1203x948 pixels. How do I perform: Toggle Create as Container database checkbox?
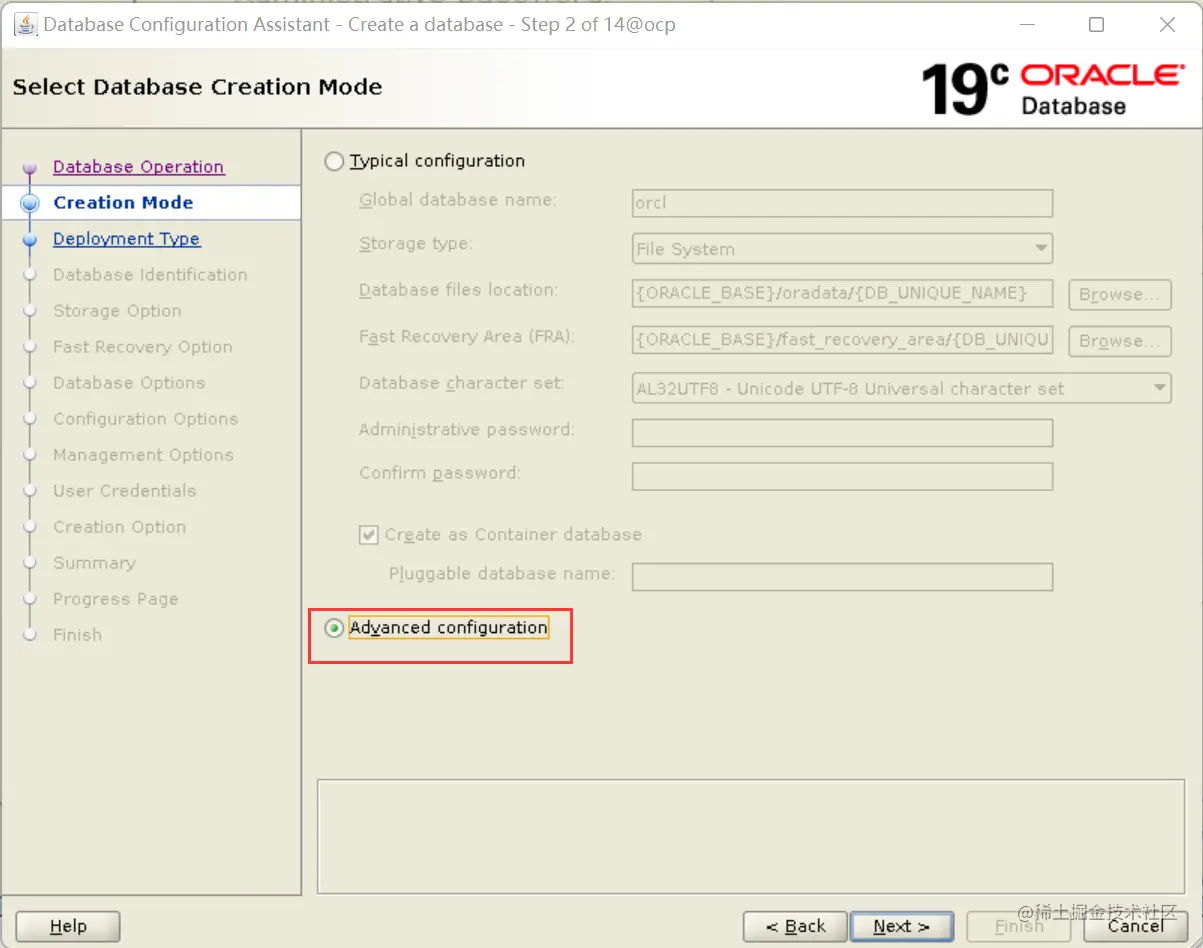tap(368, 535)
